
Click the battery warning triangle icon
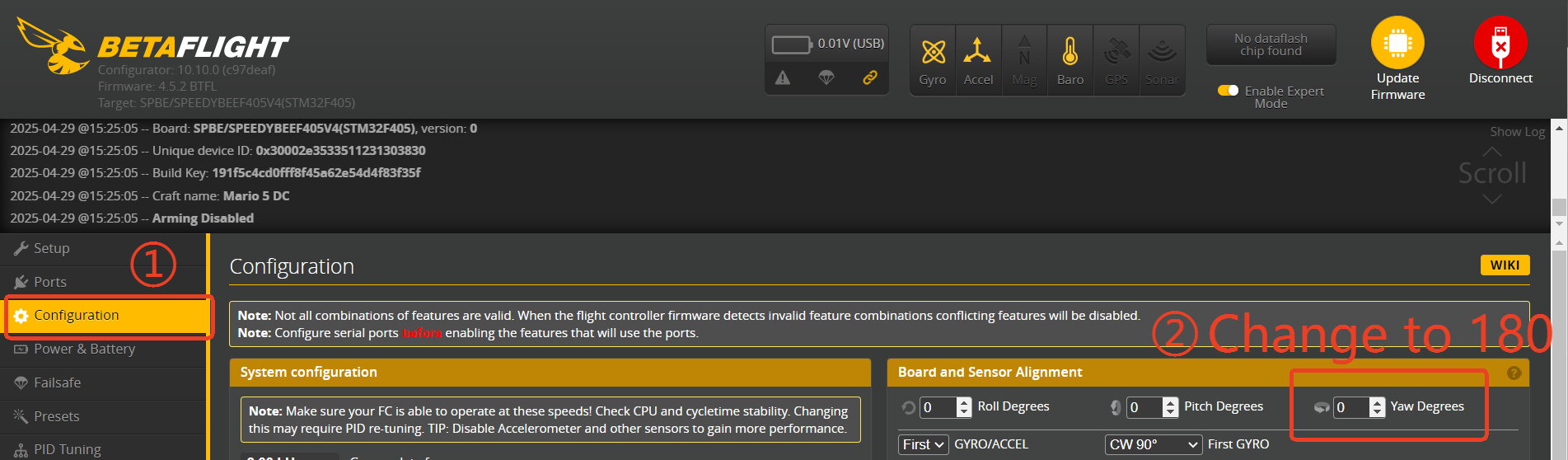pyautogui.click(x=783, y=77)
